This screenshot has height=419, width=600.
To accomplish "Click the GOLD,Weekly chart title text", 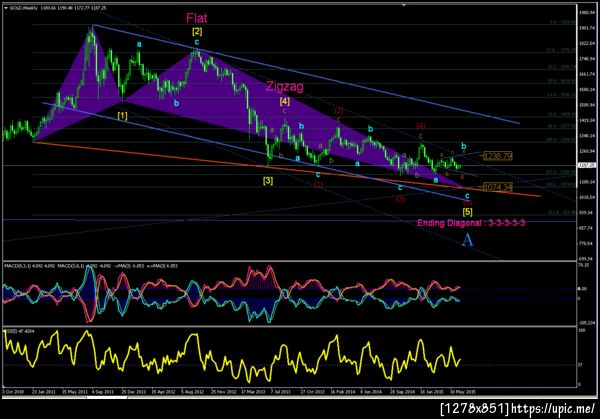I will coord(23,8).
